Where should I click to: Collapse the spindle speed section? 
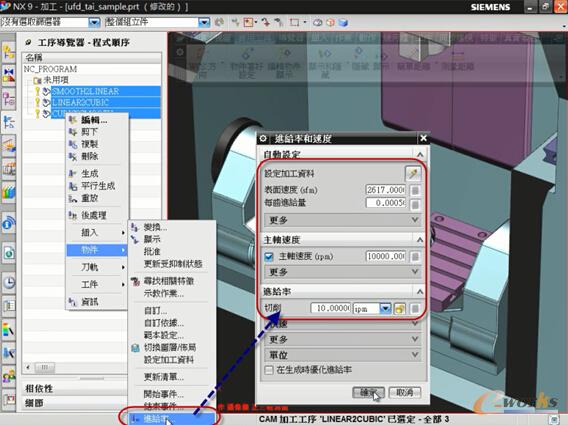coord(420,239)
